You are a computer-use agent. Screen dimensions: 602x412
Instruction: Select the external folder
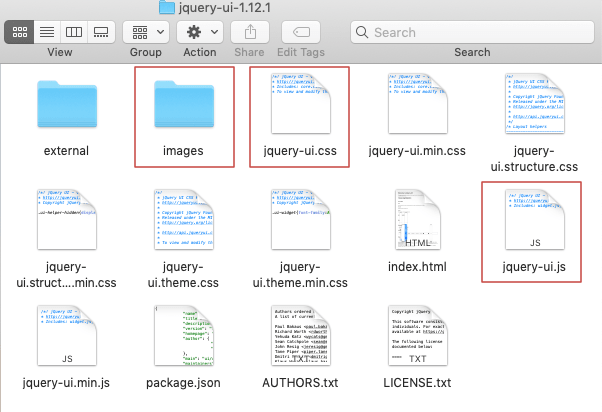pos(66,103)
